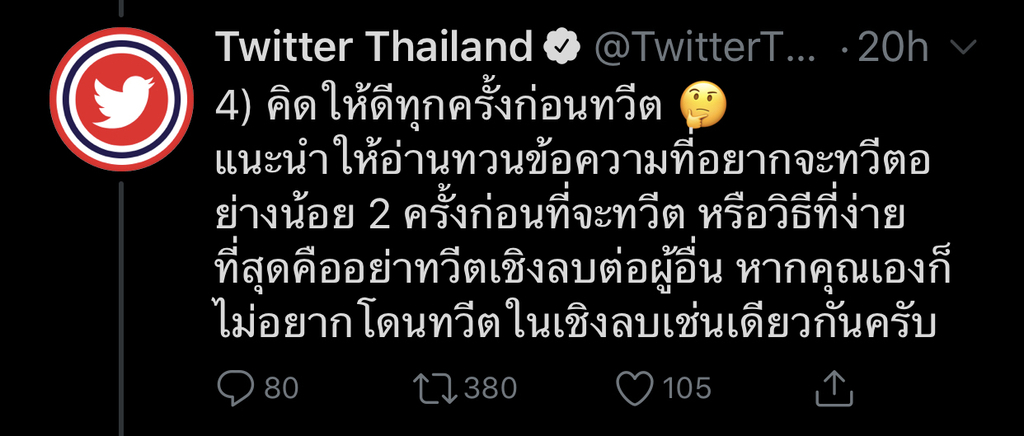
Task: Click the reply speech bubble icon
Action: tap(237, 386)
